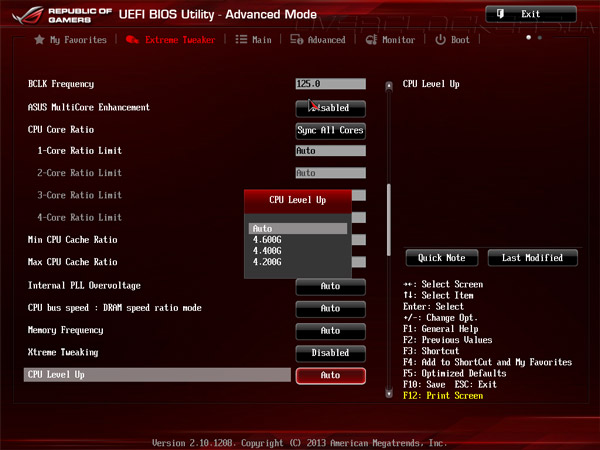Click the 2-Core Ratio Limit field

coord(331,173)
